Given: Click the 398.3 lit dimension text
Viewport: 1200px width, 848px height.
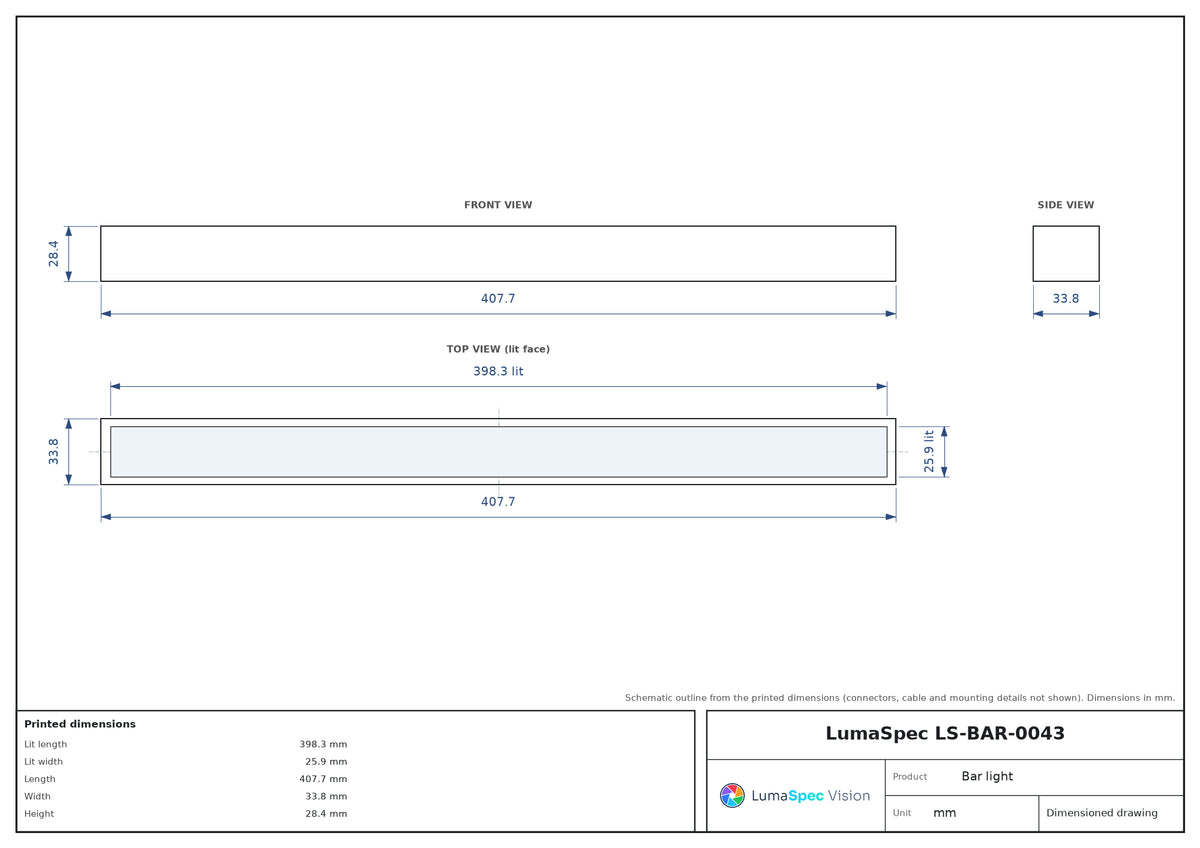Looking at the screenshot, I should click(498, 371).
